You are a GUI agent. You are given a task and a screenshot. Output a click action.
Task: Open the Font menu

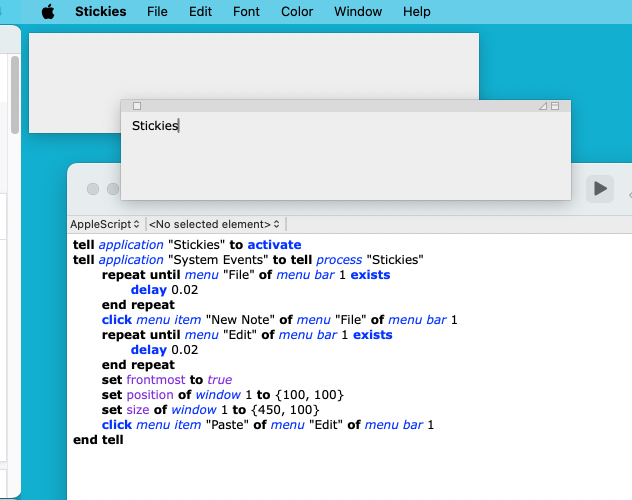[x=246, y=12]
